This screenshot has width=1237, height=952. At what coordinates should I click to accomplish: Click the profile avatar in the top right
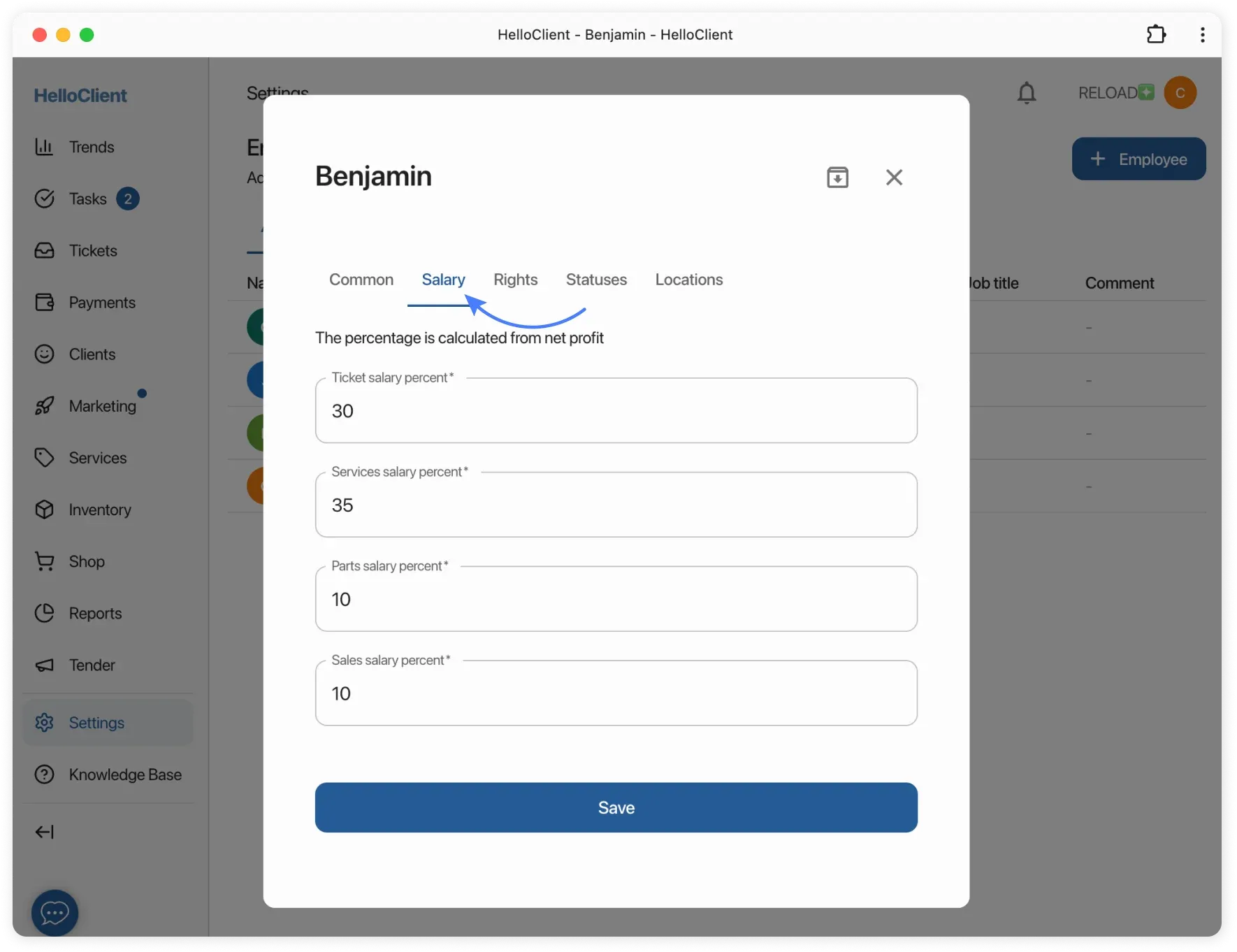click(x=1181, y=92)
